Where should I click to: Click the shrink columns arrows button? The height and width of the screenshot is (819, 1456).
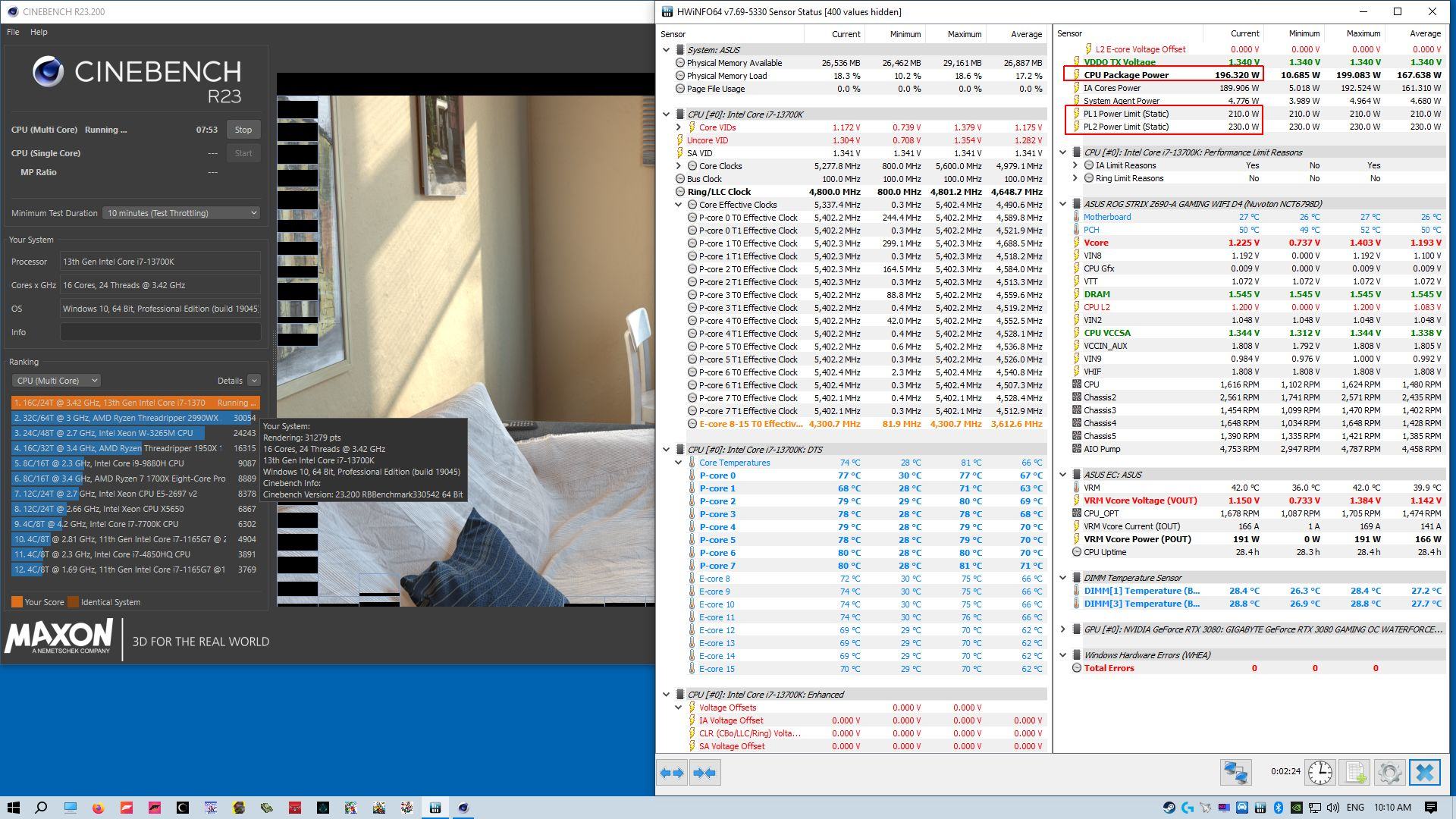tap(704, 773)
